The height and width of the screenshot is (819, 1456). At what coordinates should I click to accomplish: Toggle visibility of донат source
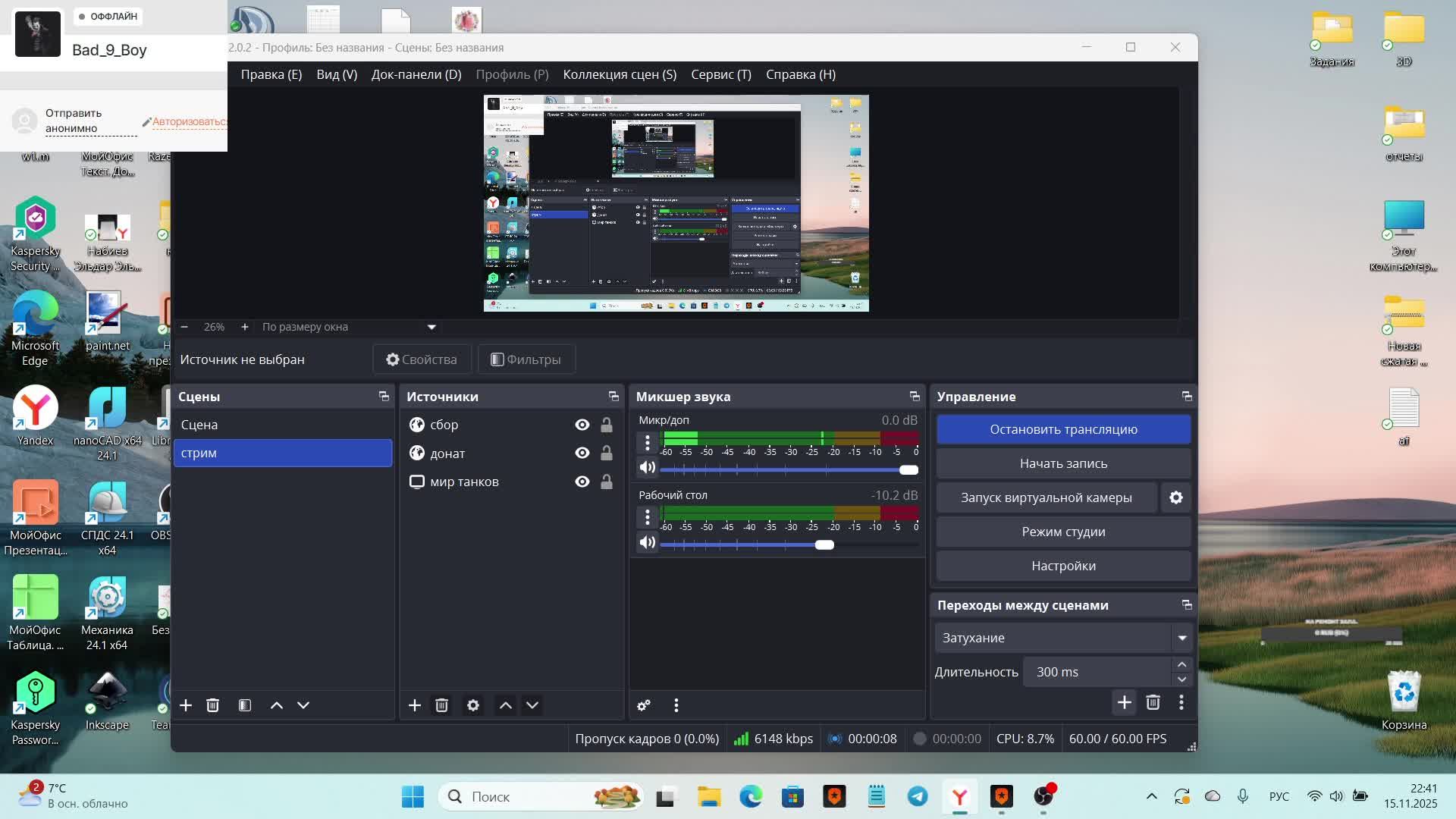tap(582, 453)
